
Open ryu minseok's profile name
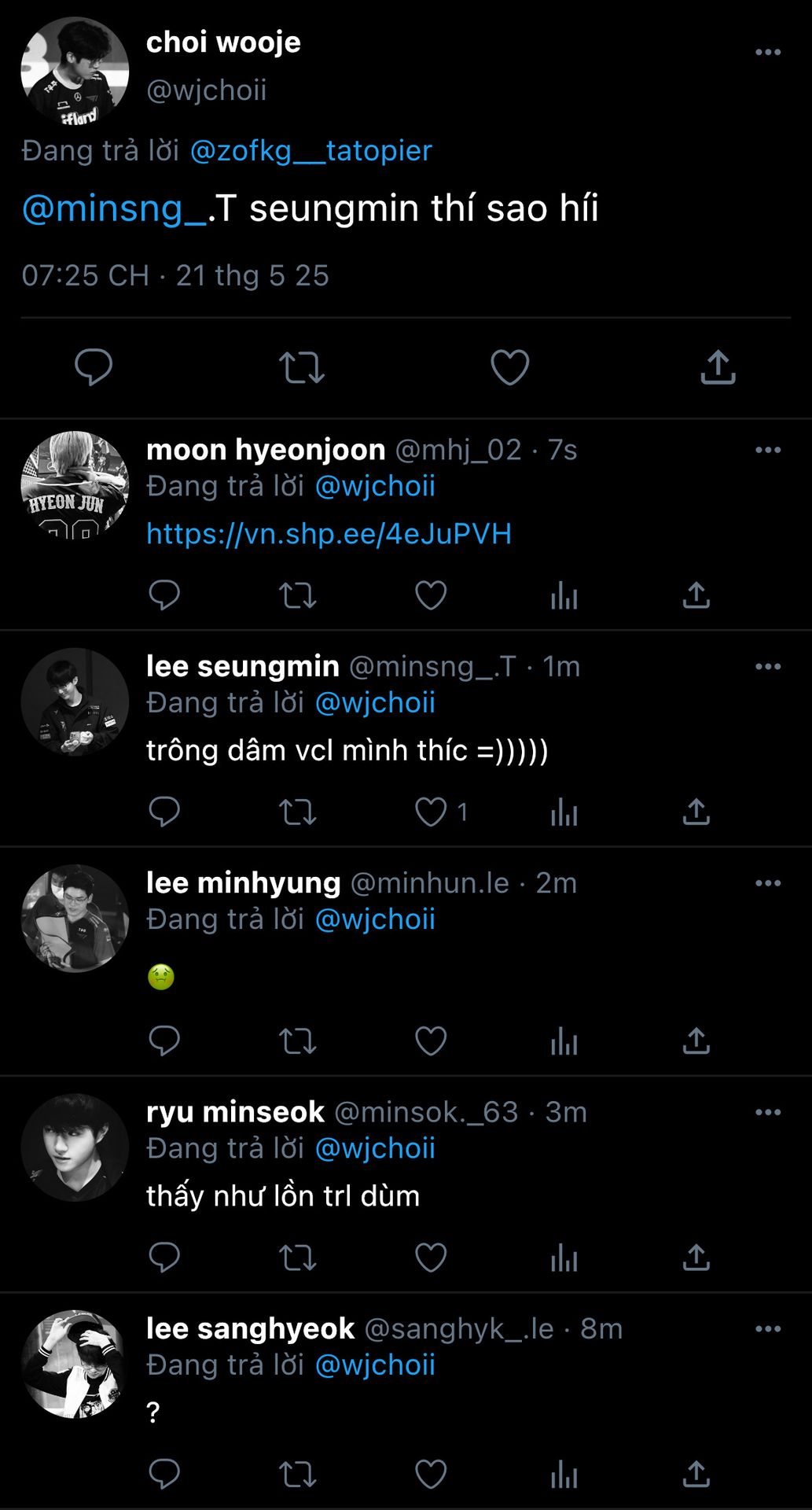[x=235, y=1112]
